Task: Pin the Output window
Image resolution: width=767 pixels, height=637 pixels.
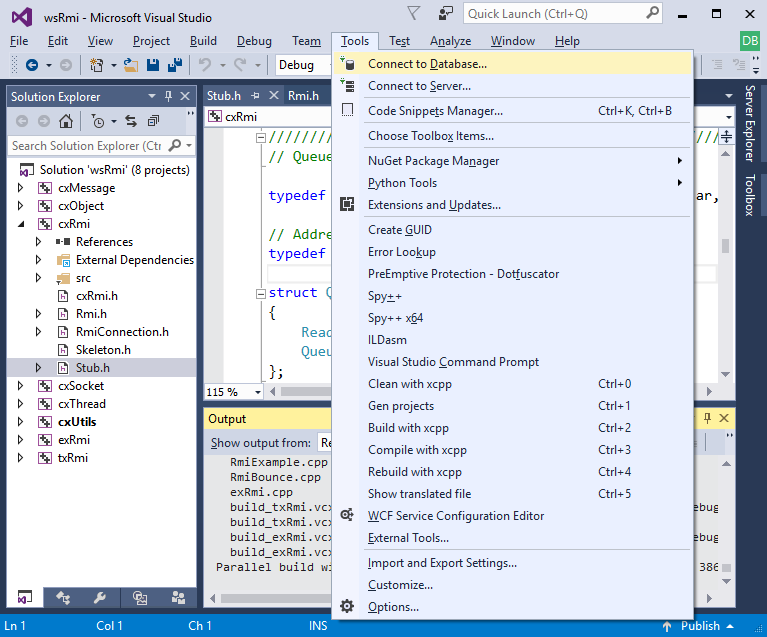Action: [707, 418]
